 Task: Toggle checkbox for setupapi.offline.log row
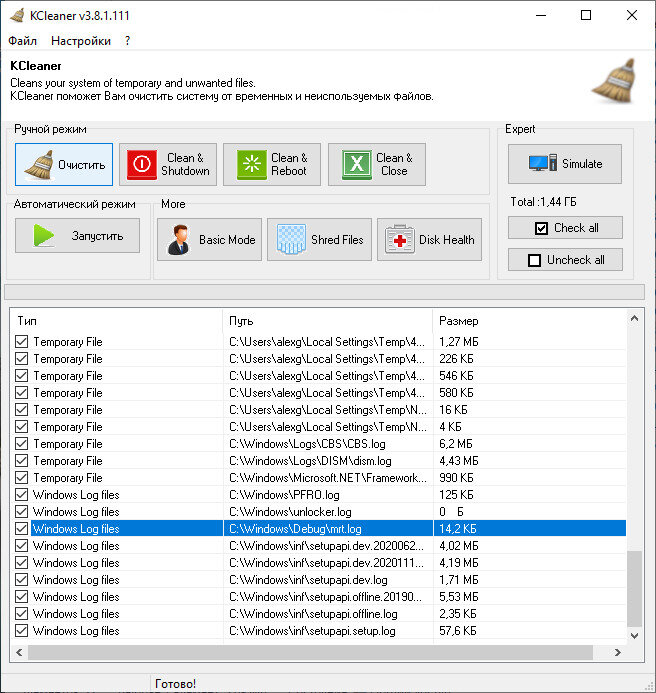coord(21,613)
